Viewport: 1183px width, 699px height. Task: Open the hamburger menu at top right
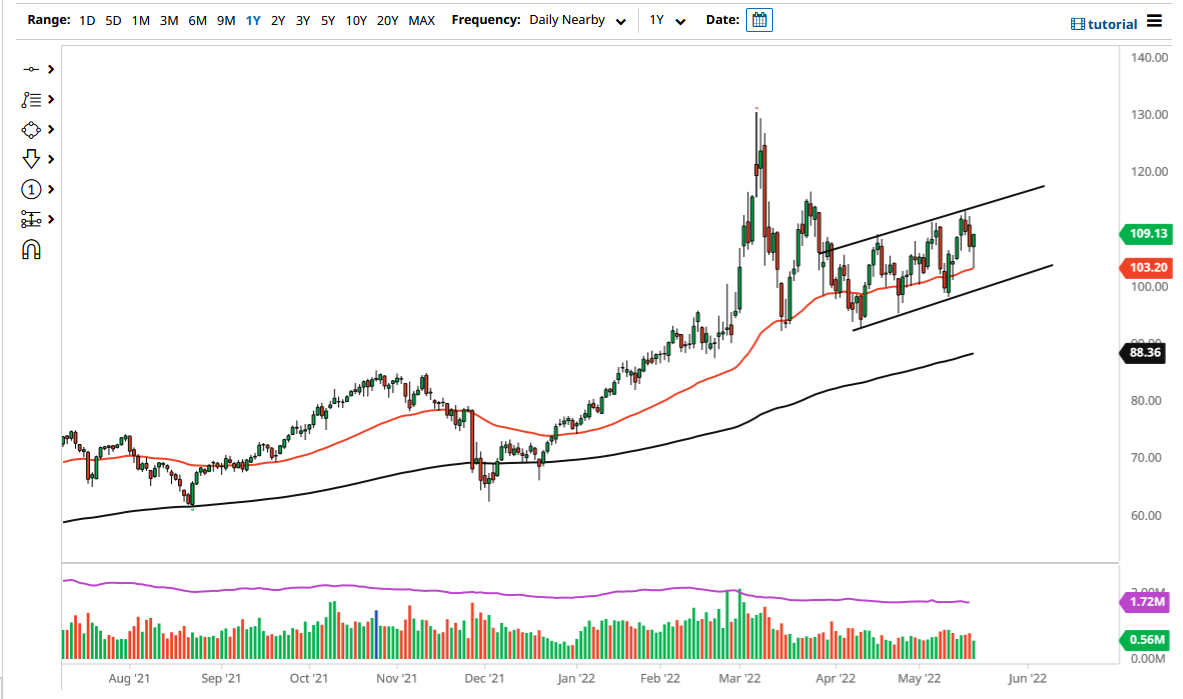1156,22
